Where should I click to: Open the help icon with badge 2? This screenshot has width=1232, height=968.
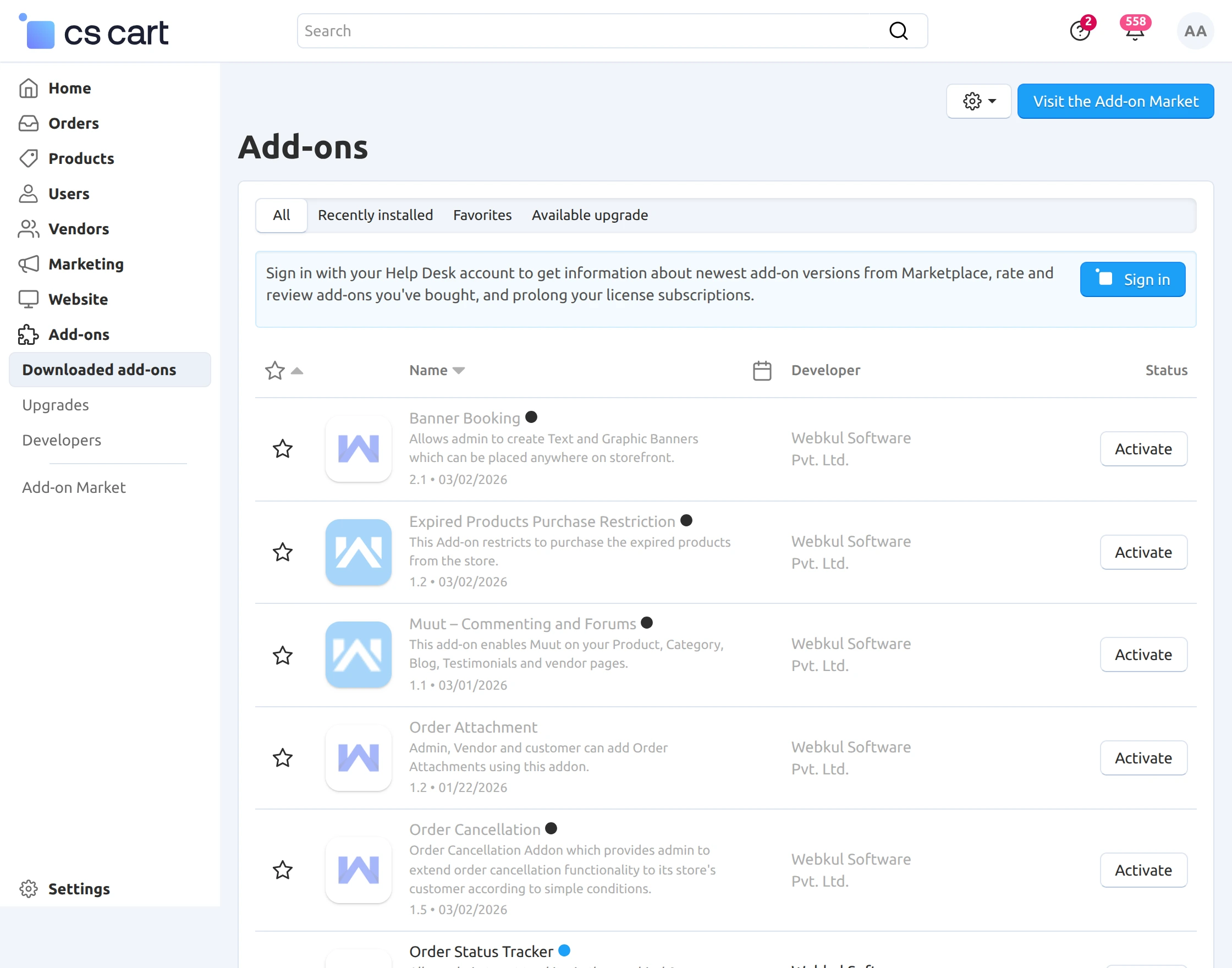click(1080, 31)
